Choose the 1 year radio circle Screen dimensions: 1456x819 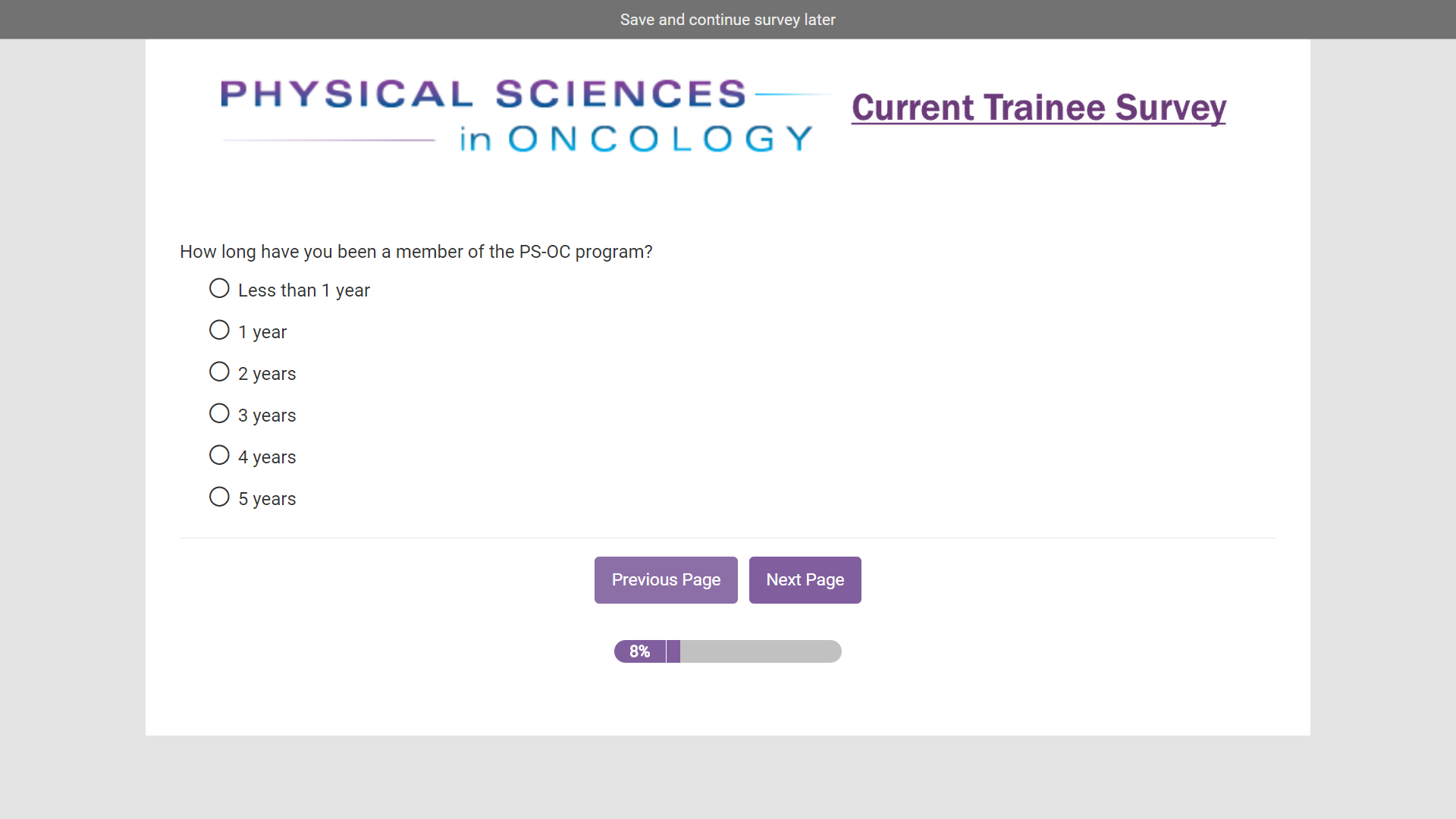pyautogui.click(x=219, y=331)
